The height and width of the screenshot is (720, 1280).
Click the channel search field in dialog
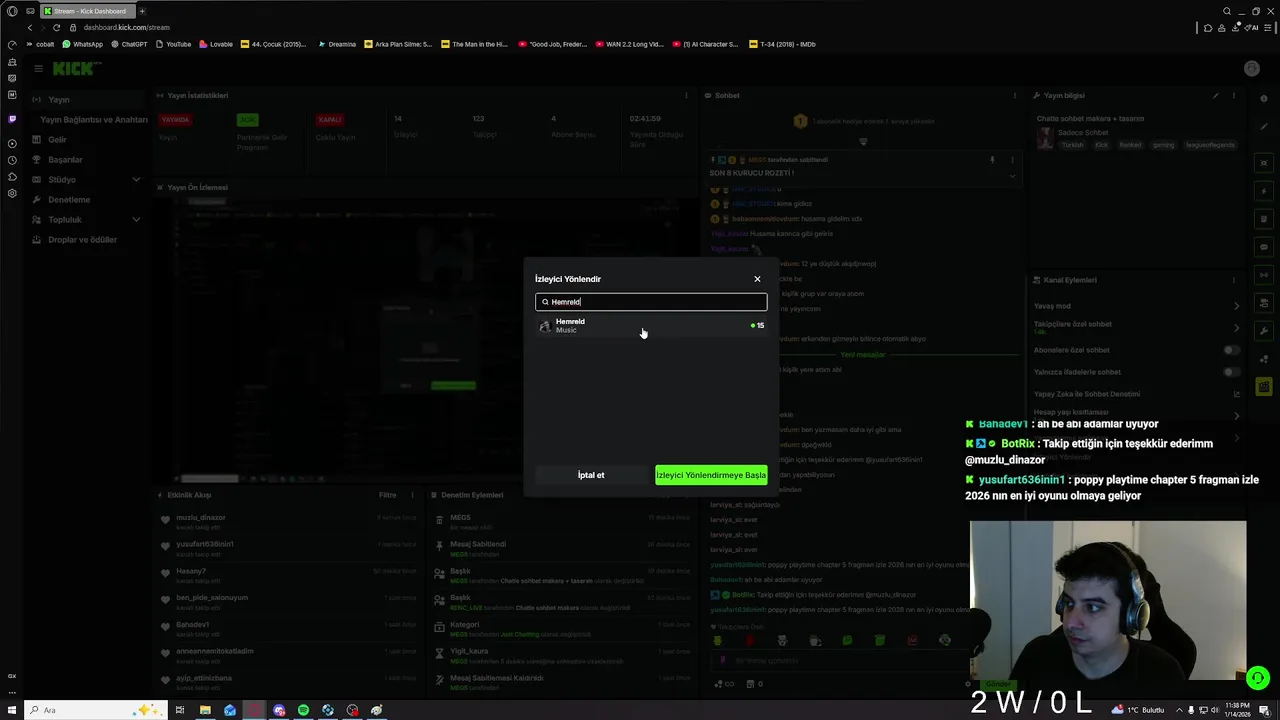651,302
